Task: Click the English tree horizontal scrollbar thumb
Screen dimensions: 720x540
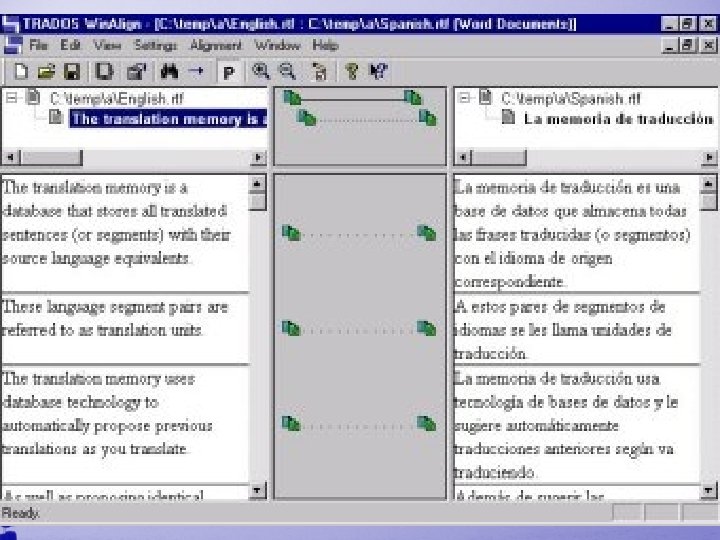Action: point(51,158)
